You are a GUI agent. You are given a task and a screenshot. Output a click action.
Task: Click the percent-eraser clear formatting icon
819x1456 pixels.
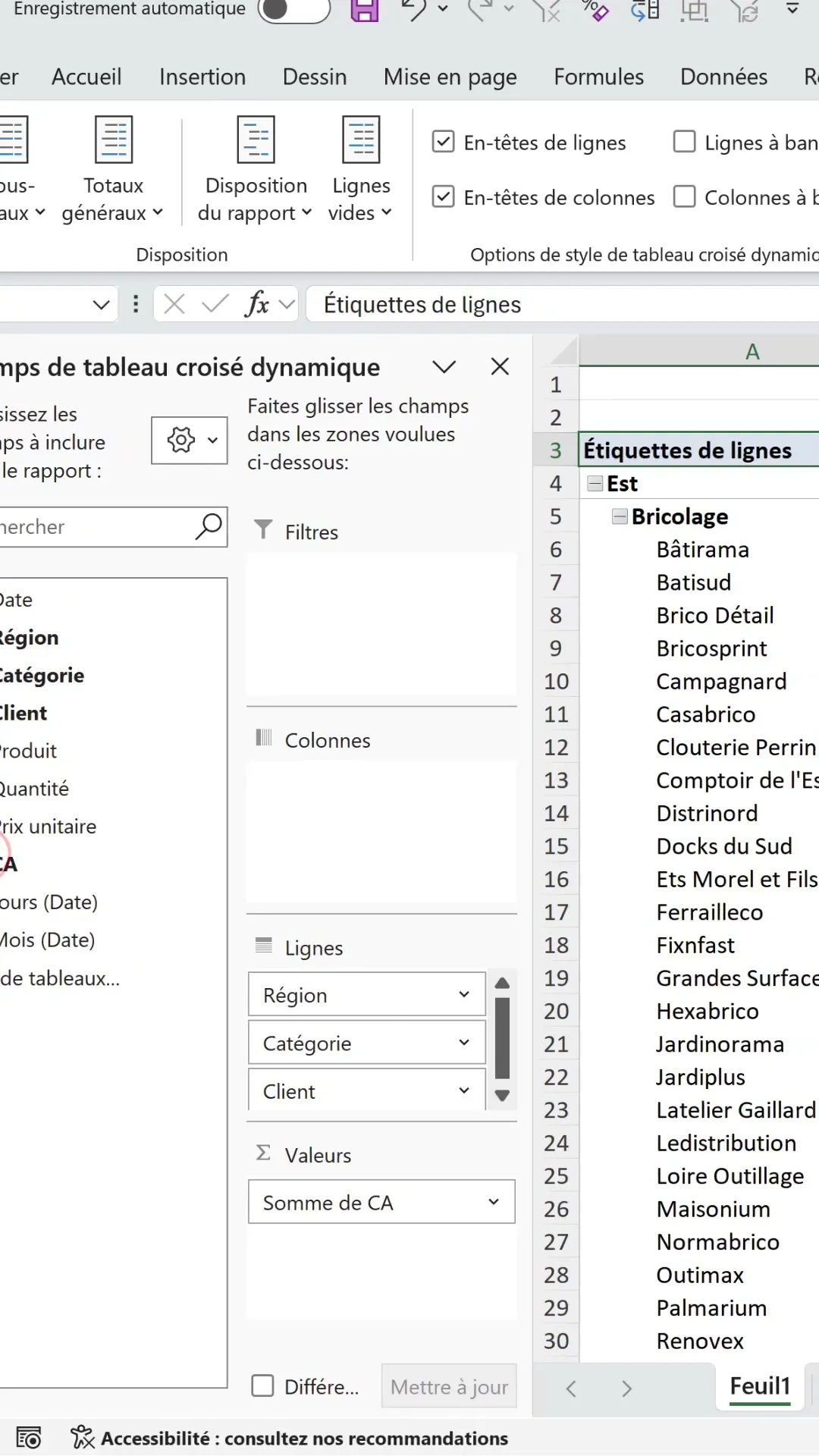point(595,9)
